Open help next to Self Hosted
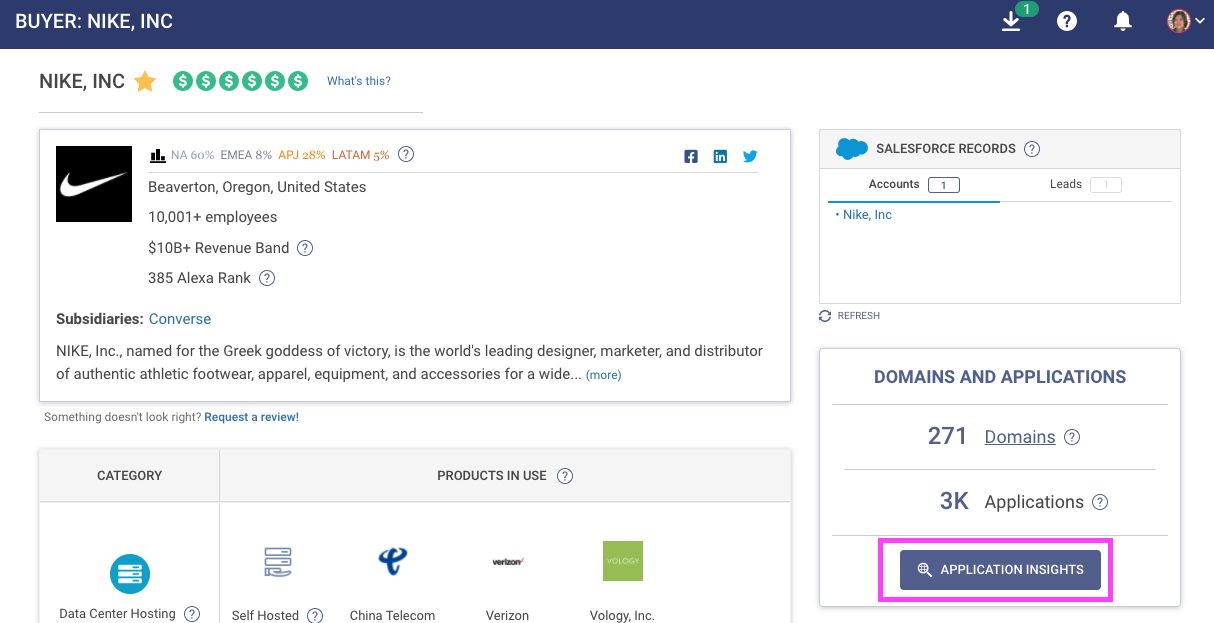Image resolution: width=1214 pixels, height=623 pixels. pos(315,616)
